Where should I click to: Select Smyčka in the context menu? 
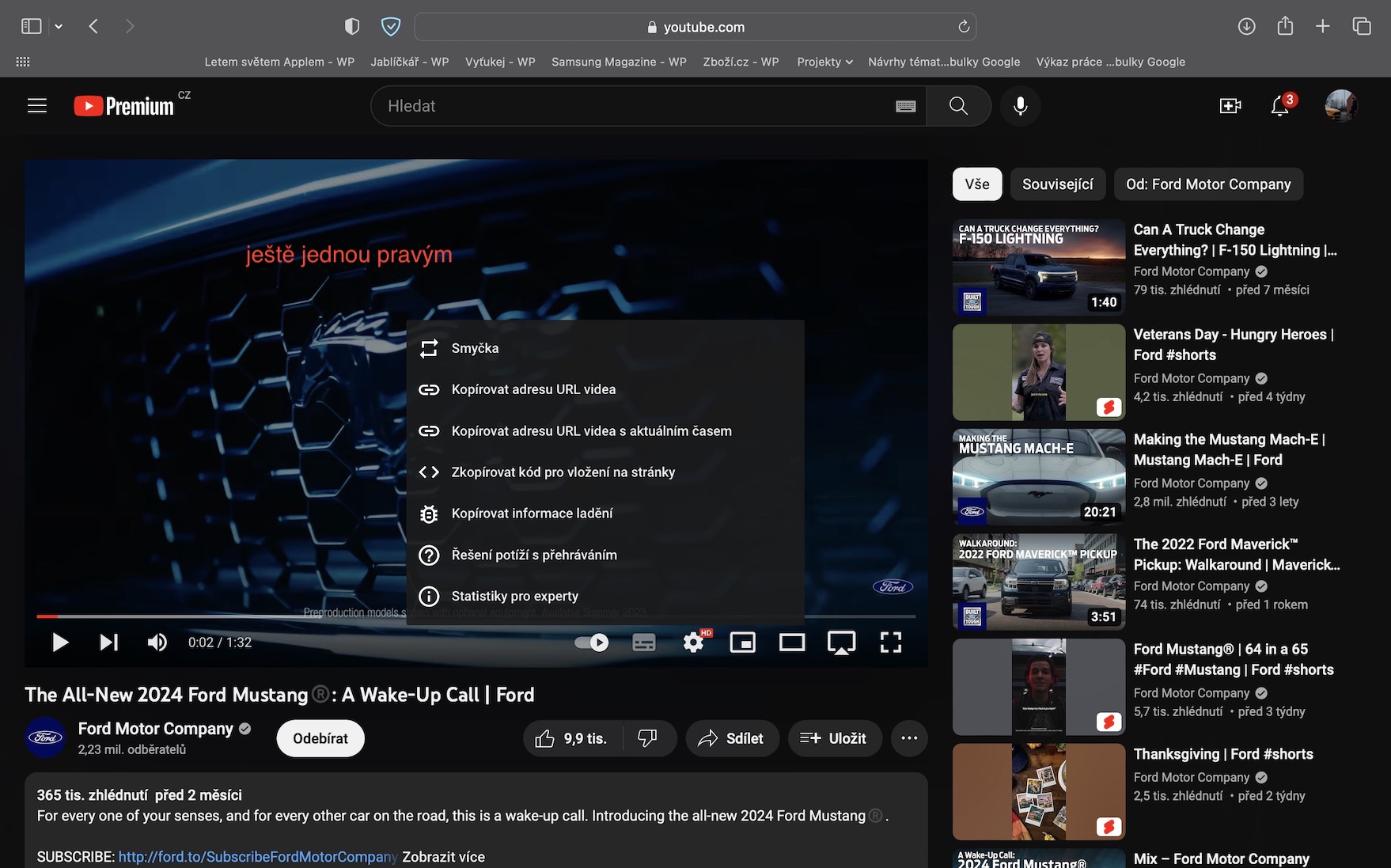pyautogui.click(x=605, y=348)
